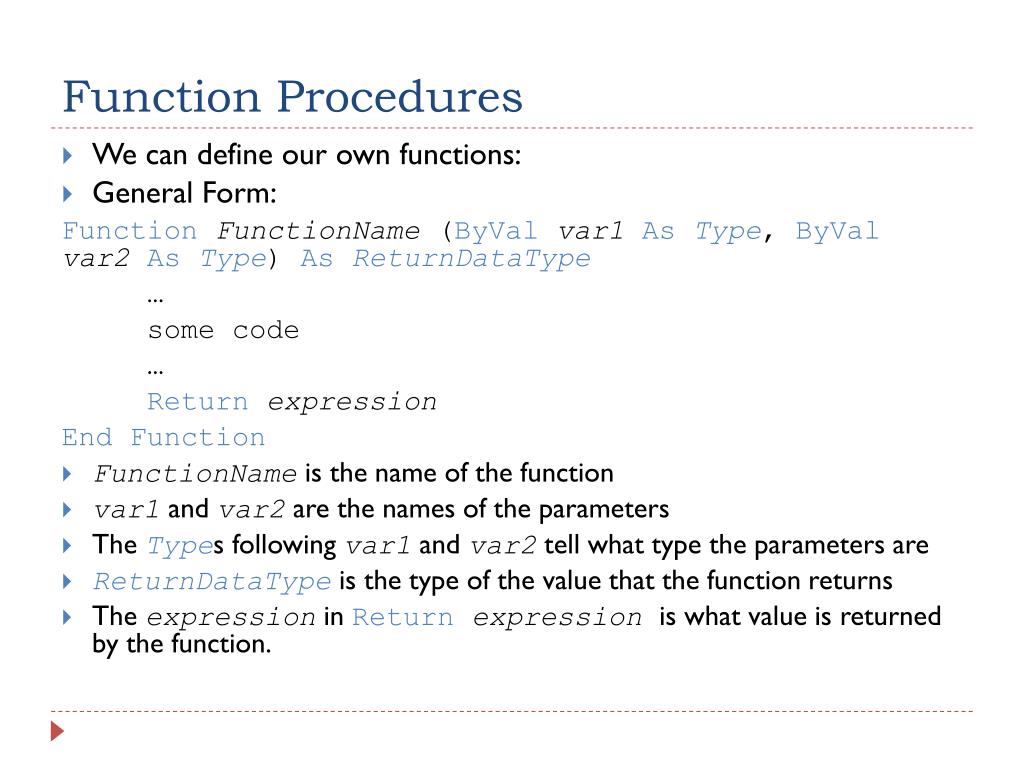Click the italic "FunctionName" in the code line
1024x768 pixels.
(x=318, y=231)
